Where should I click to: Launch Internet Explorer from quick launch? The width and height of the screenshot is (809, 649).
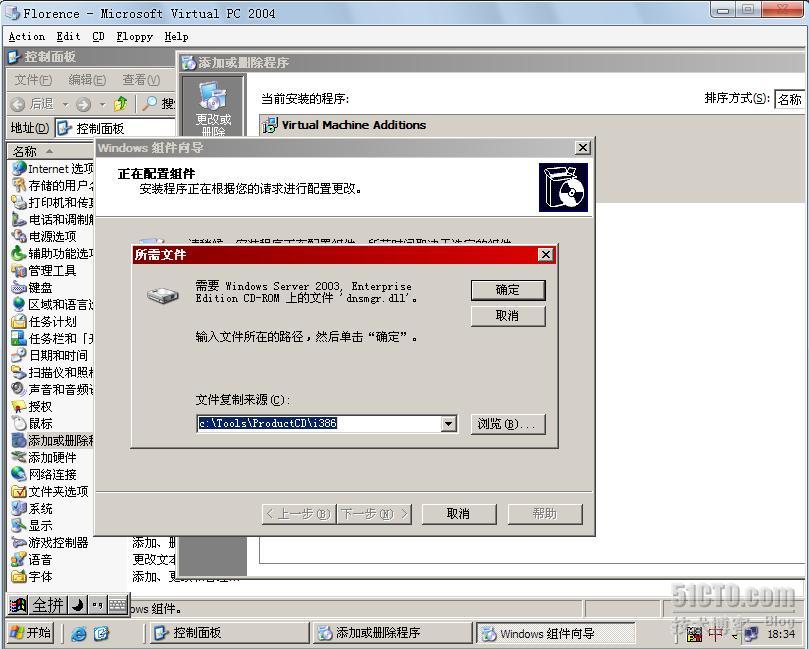point(79,633)
